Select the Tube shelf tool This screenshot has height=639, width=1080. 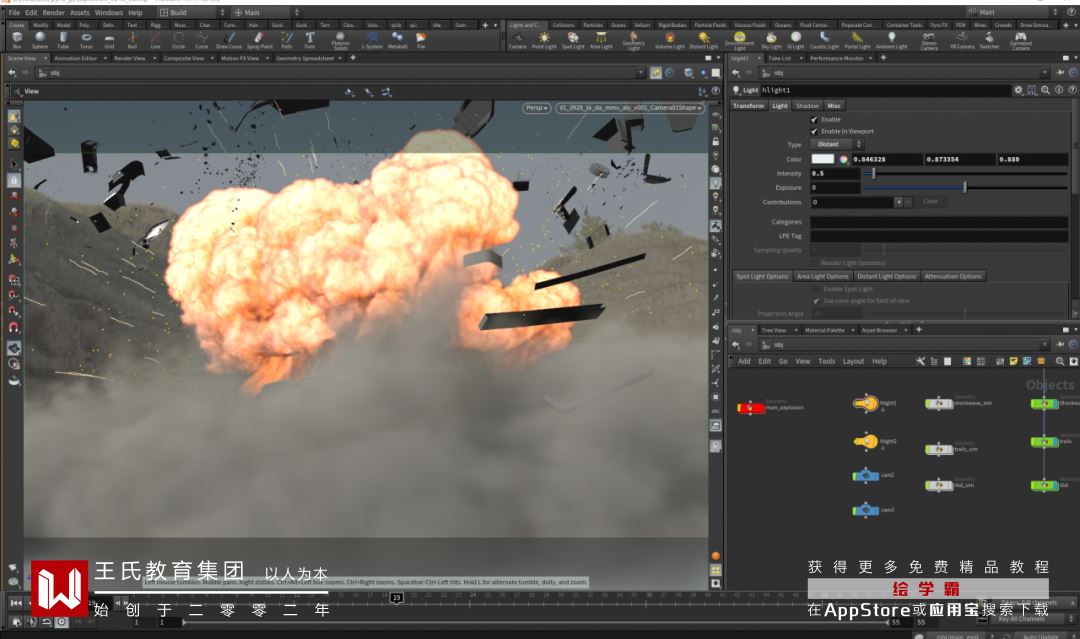(63, 40)
